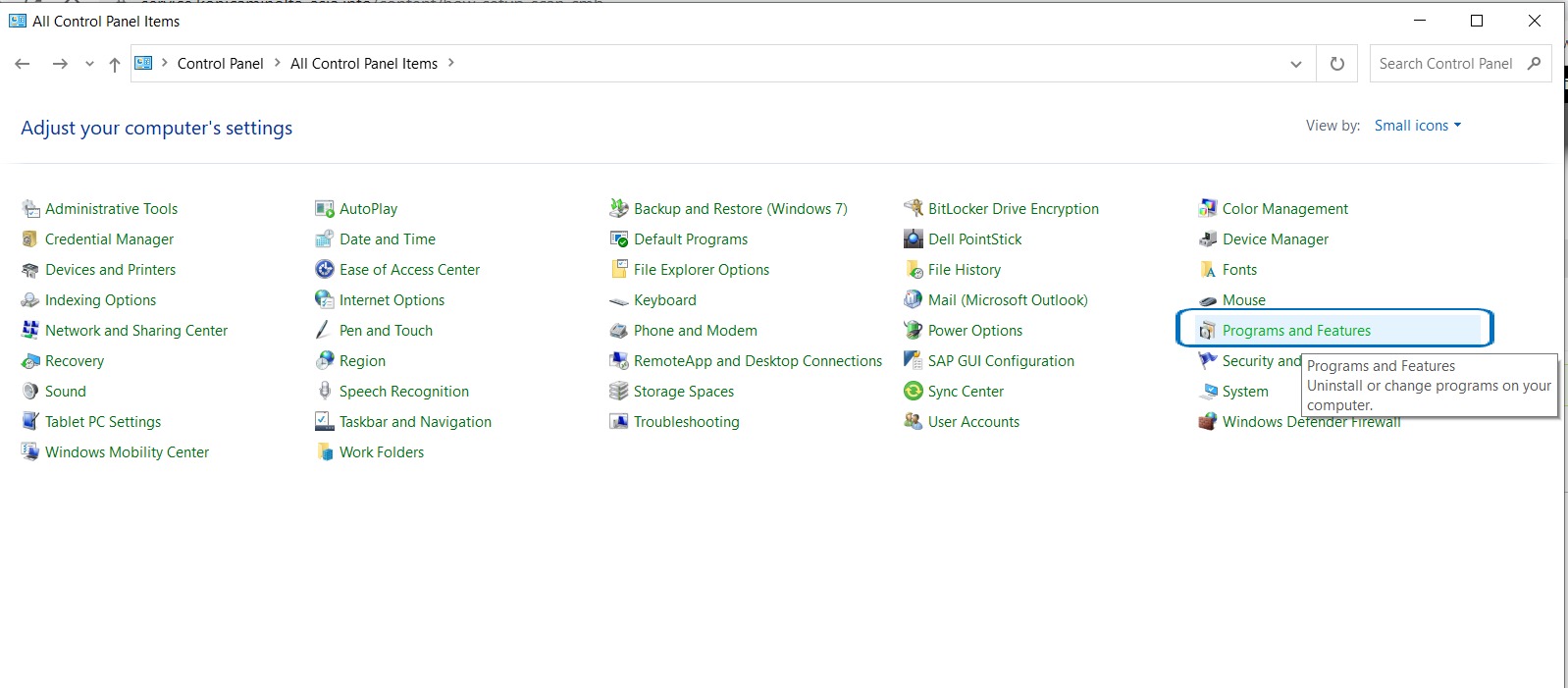This screenshot has width=1568, height=688.
Task: Open the View by Small icons dropdown
Action: coord(1417,126)
